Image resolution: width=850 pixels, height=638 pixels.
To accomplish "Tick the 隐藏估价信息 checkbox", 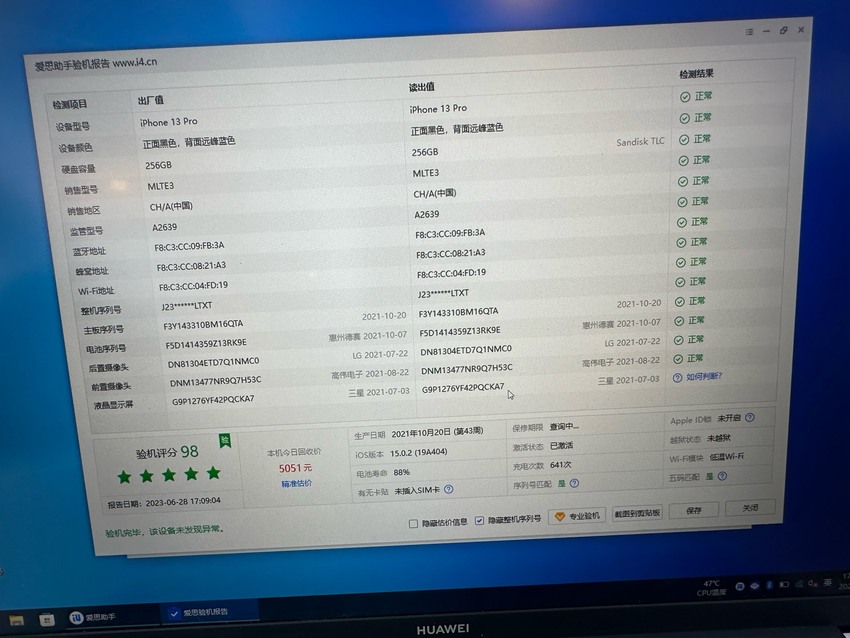I will point(413,524).
